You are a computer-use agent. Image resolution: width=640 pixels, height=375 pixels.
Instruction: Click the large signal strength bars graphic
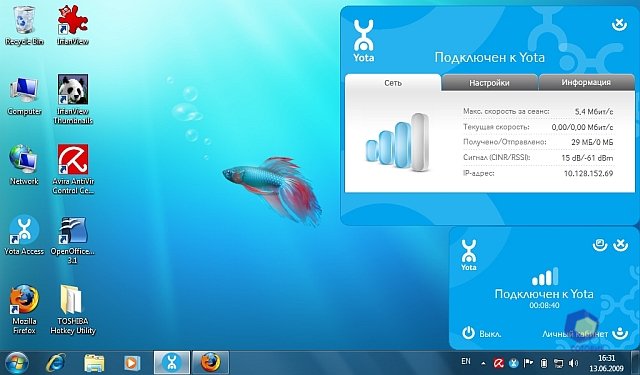click(397, 142)
